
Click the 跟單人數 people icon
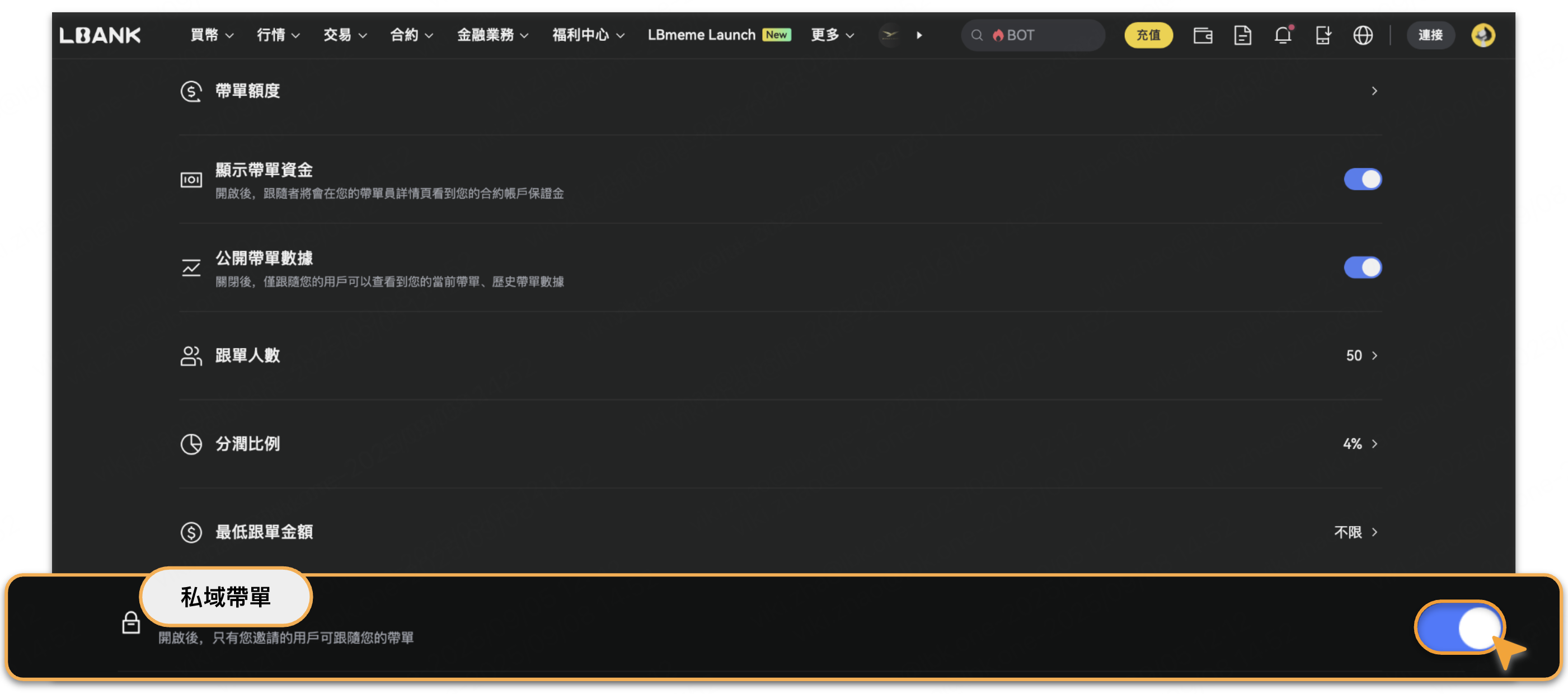pos(191,355)
